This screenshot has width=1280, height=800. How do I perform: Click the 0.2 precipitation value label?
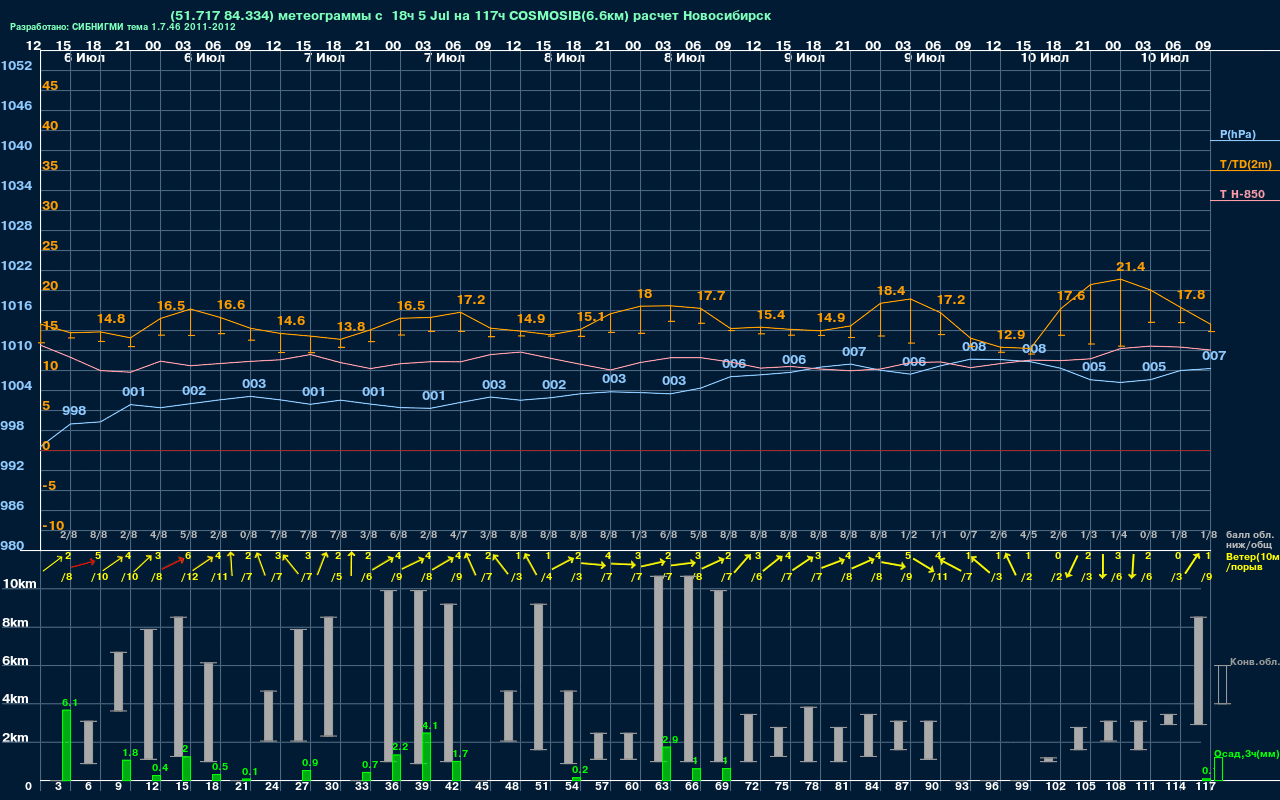tap(580, 770)
